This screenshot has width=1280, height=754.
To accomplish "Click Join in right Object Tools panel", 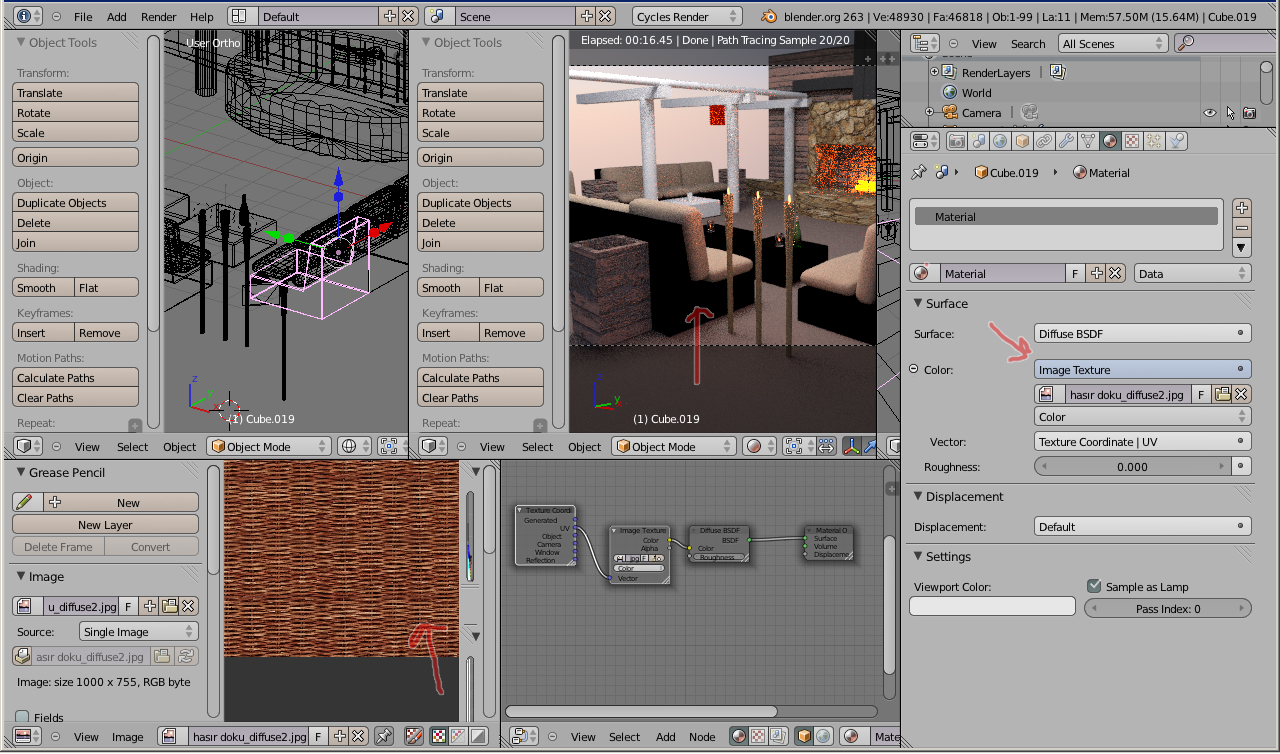I will (x=480, y=242).
